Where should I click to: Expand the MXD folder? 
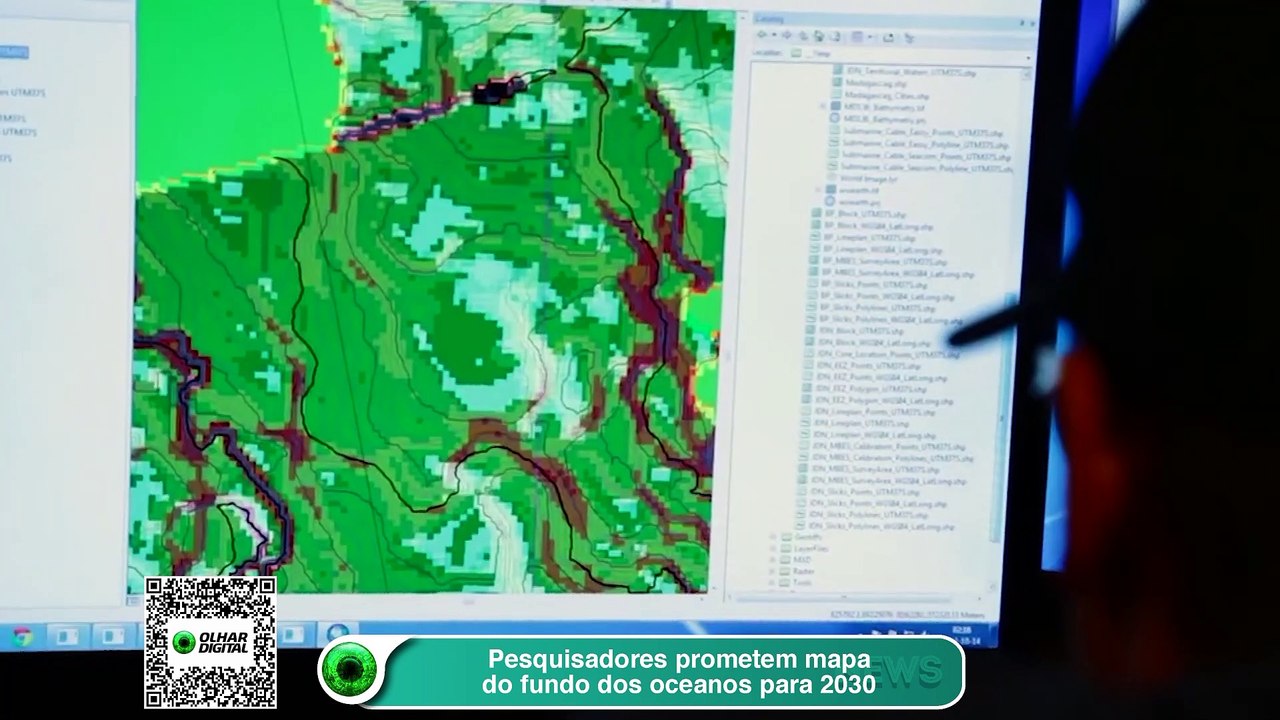[x=772, y=560]
